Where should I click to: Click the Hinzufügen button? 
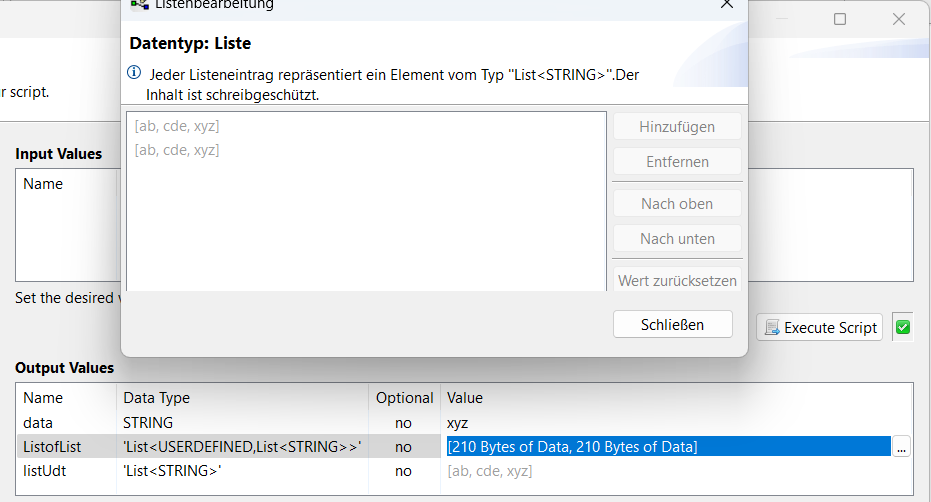pos(677,127)
